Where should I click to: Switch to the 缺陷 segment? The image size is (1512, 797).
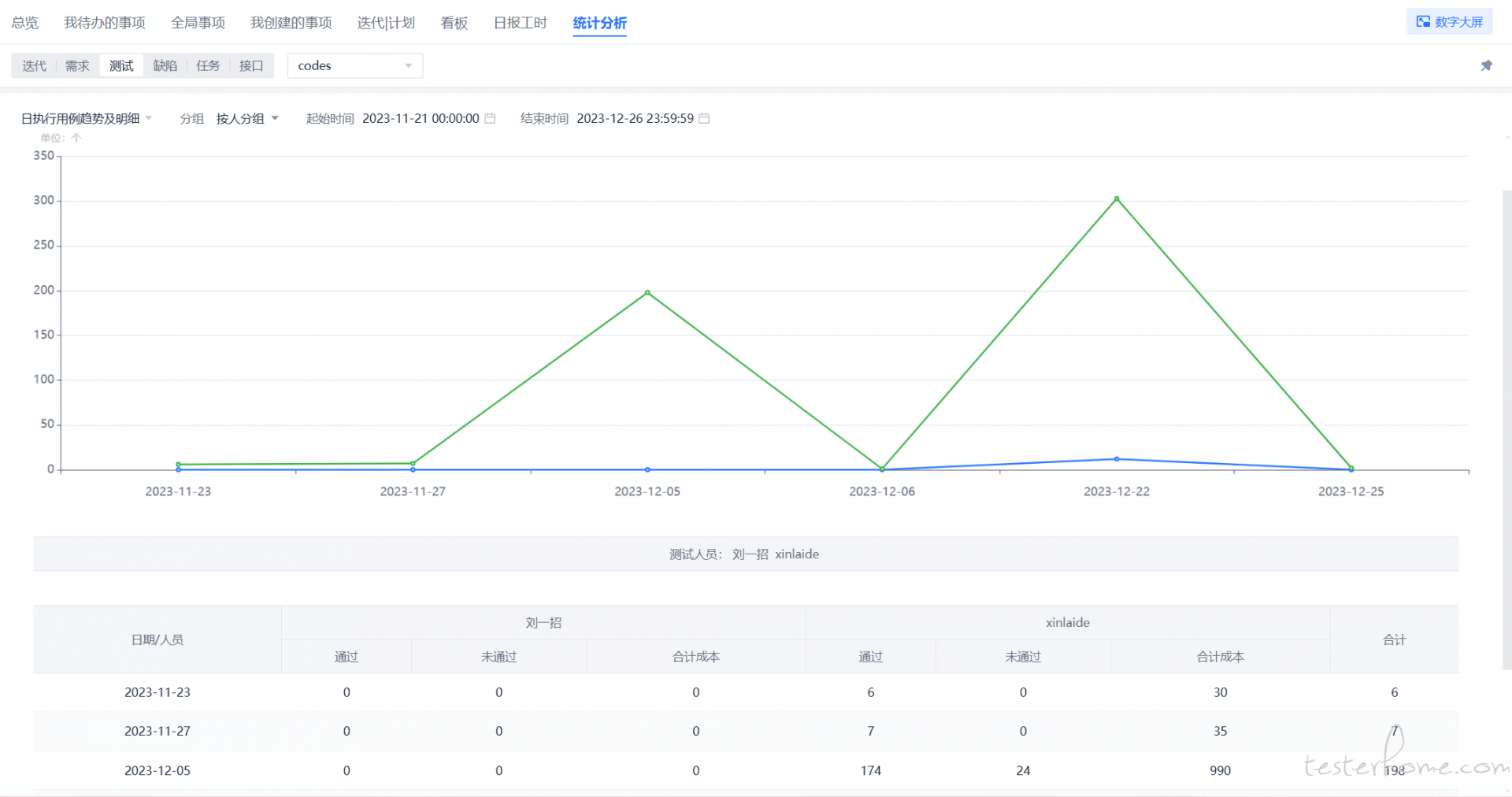165,65
